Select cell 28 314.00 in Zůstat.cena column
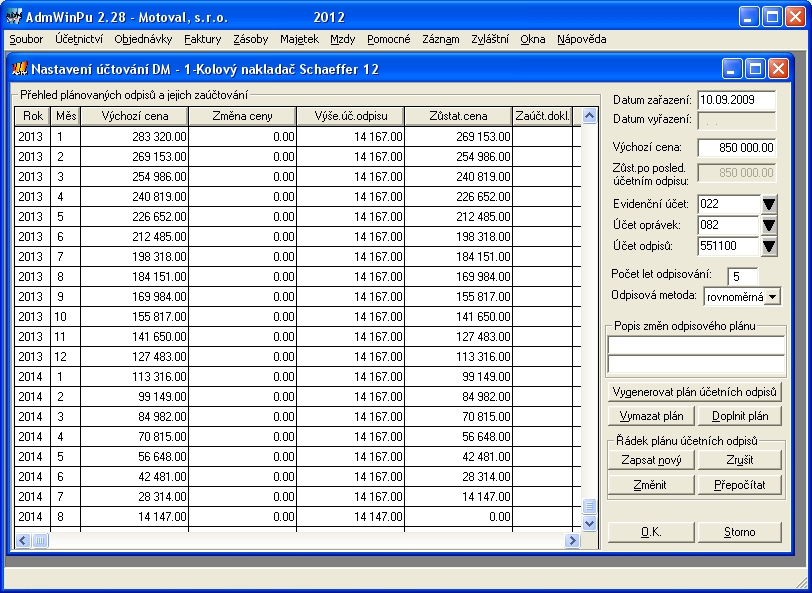The height and width of the screenshot is (593, 812). [x=458, y=477]
